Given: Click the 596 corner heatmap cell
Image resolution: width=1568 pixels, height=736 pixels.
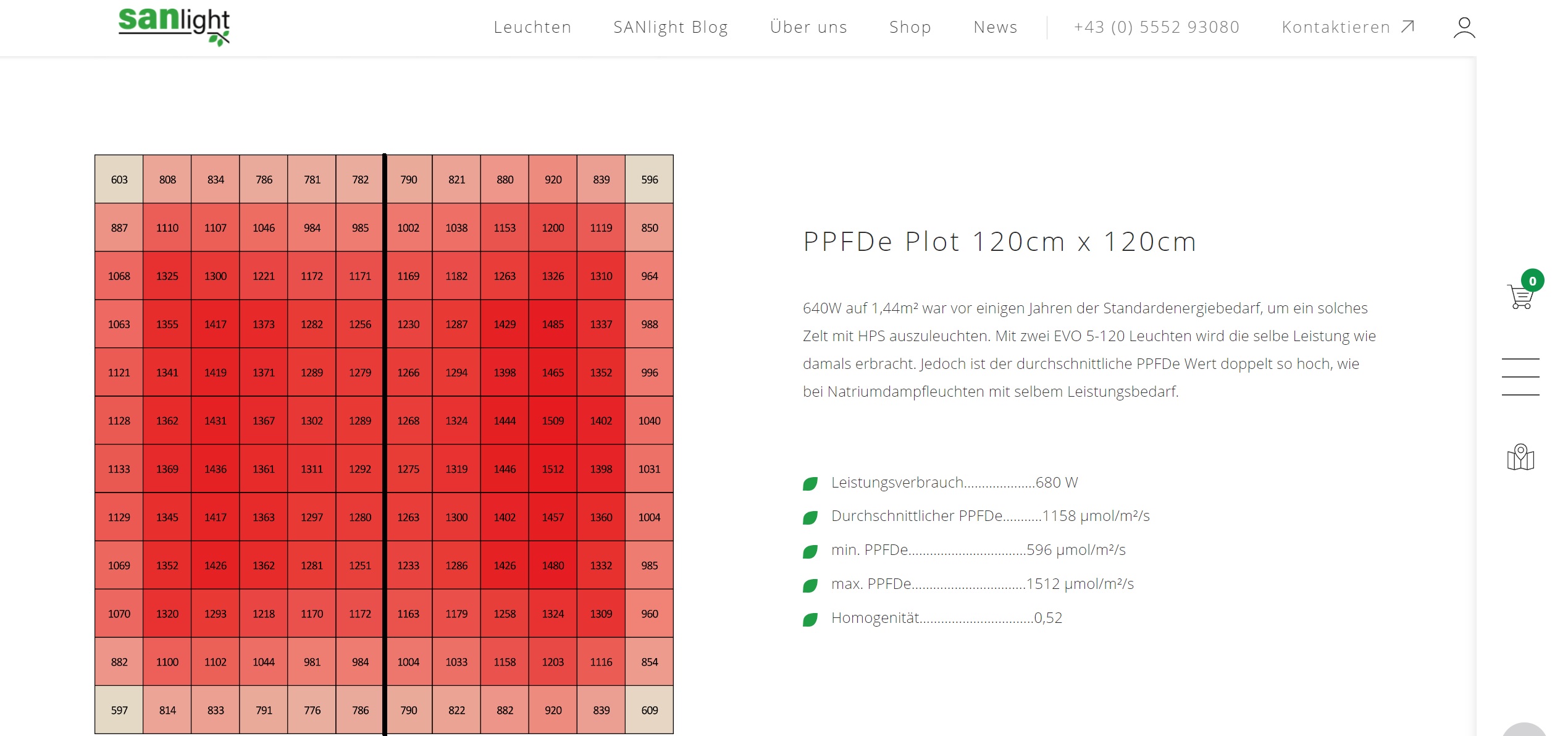Looking at the screenshot, I should coord(649,179).
